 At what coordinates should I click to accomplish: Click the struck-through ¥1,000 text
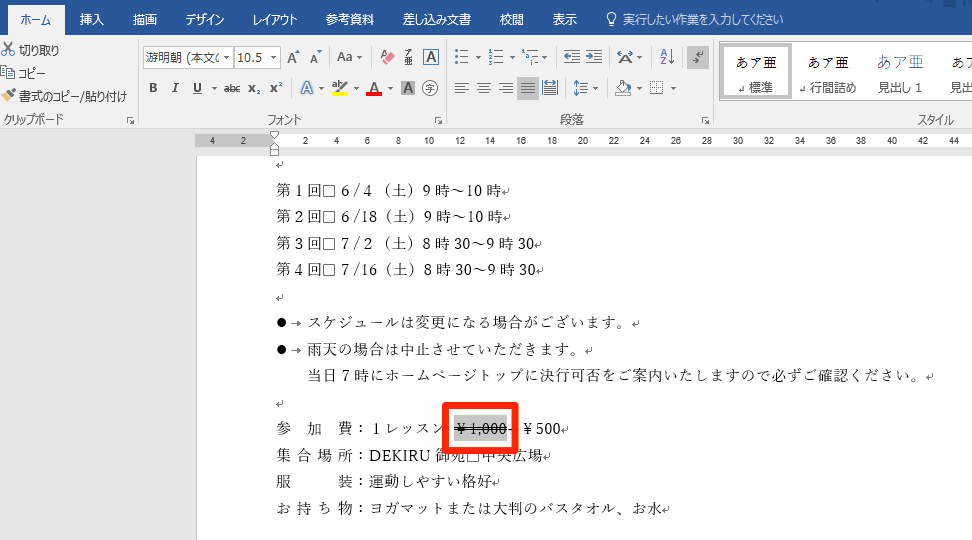tap(481, 428)
